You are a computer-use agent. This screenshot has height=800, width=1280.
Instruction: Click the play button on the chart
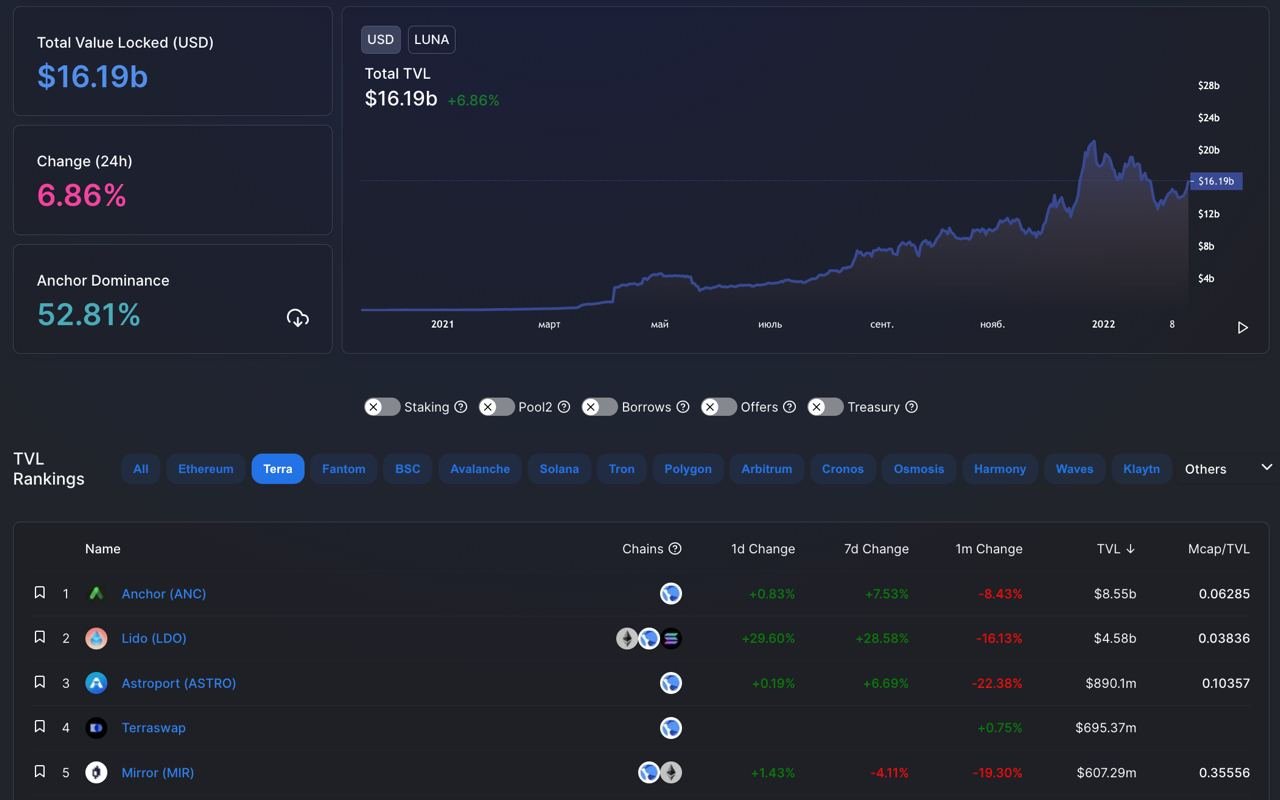pyautogui.click(x=1243, y=328)
